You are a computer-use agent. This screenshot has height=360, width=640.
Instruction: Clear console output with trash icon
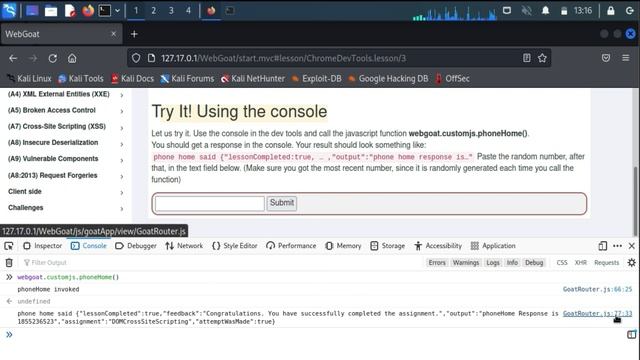pyautogui.click(x=9, y=262)
